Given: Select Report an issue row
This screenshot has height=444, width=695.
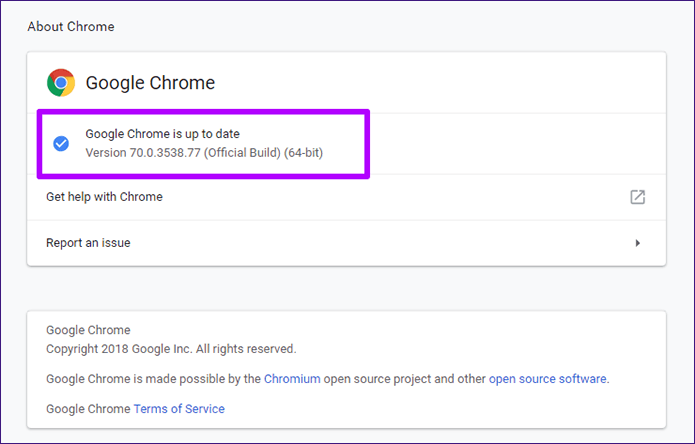Looking at the screenshot, I should (346, 243).
